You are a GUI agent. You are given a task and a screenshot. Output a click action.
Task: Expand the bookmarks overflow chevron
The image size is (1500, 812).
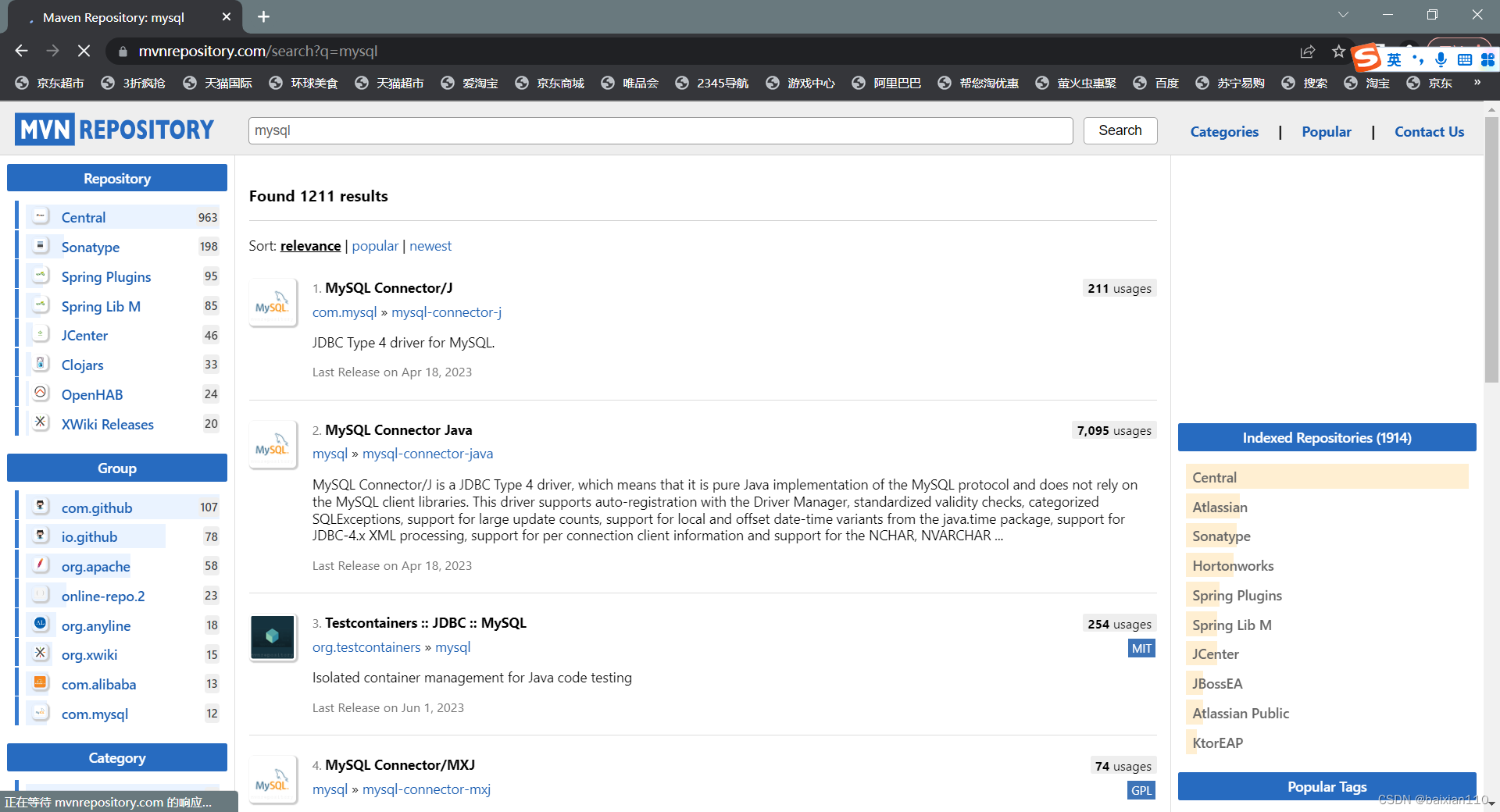pos(1477,82)
